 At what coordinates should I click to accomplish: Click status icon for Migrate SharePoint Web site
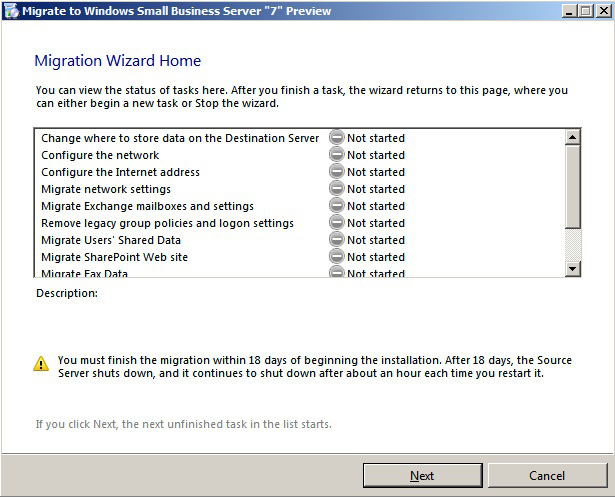pos(336,257)
